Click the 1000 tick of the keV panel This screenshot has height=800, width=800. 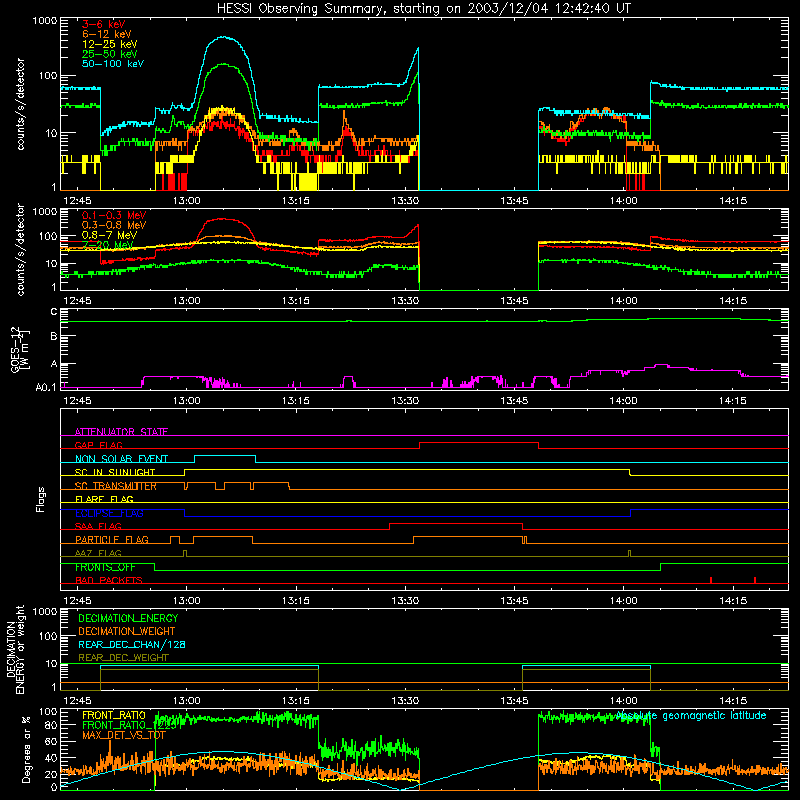45,21
